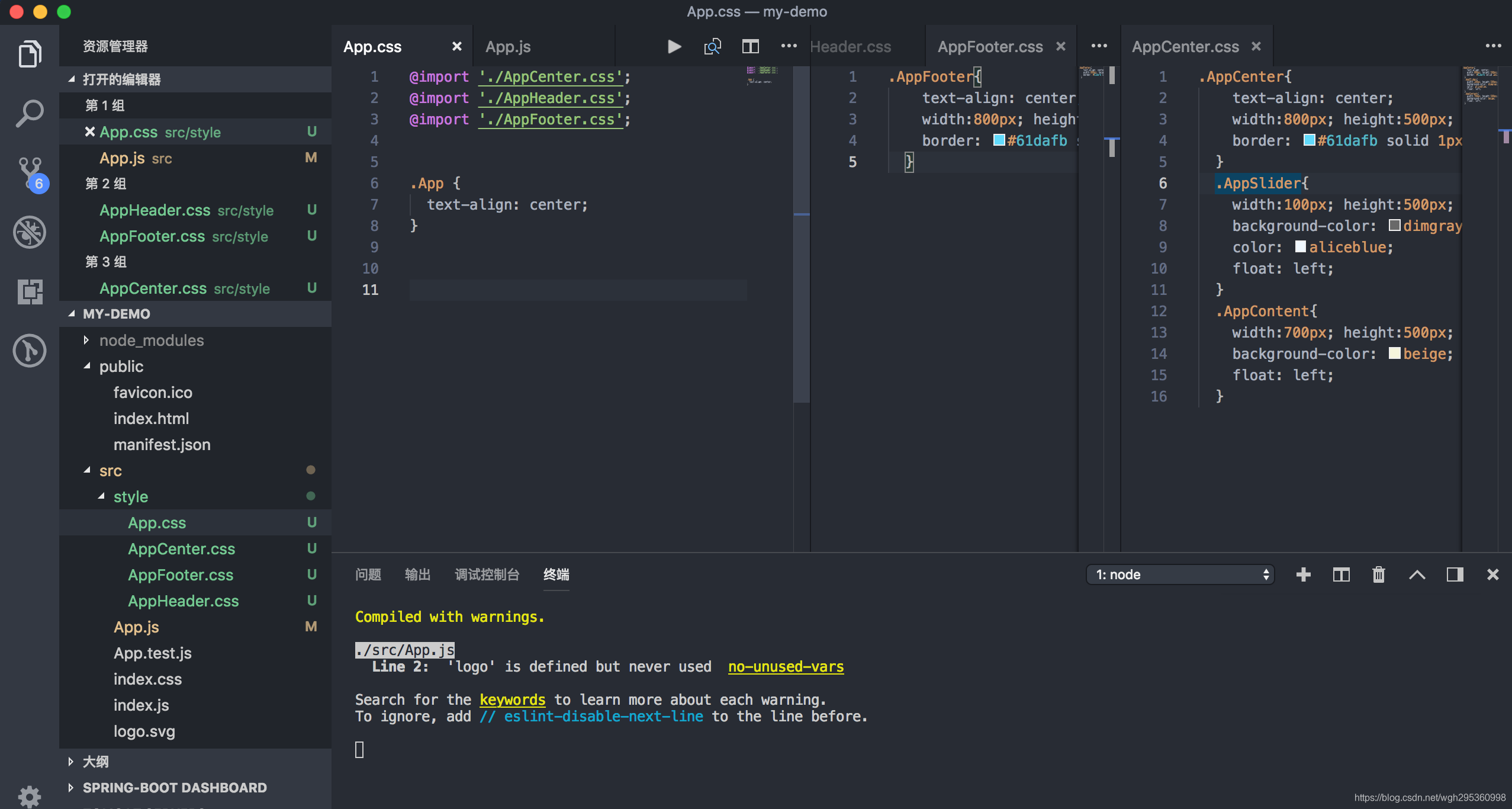The image size is (1512, 809).
Task: Close the AppFooter.css editor tab
Action: pos(1061,46)
